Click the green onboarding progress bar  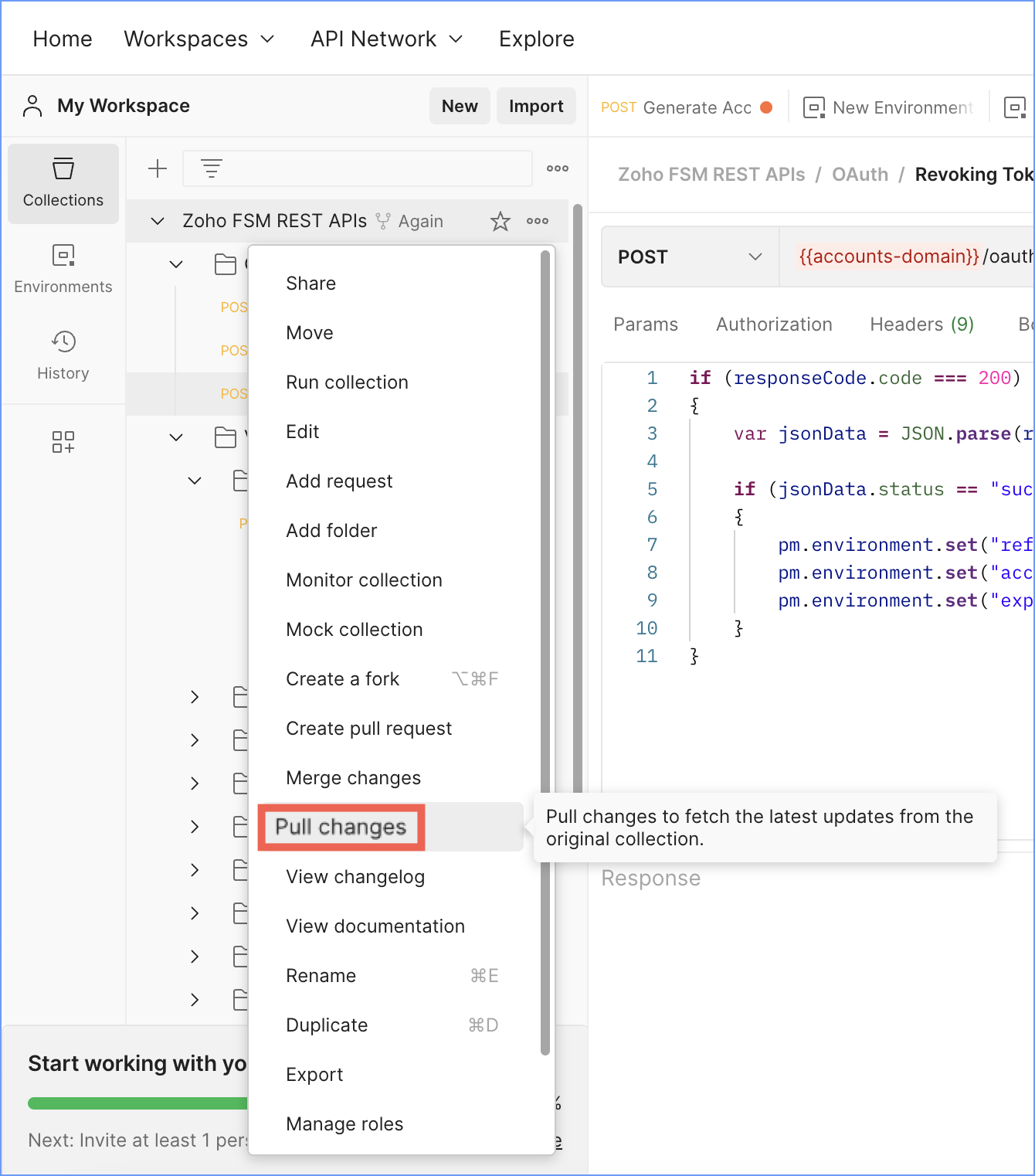(x=137, y=1103)
